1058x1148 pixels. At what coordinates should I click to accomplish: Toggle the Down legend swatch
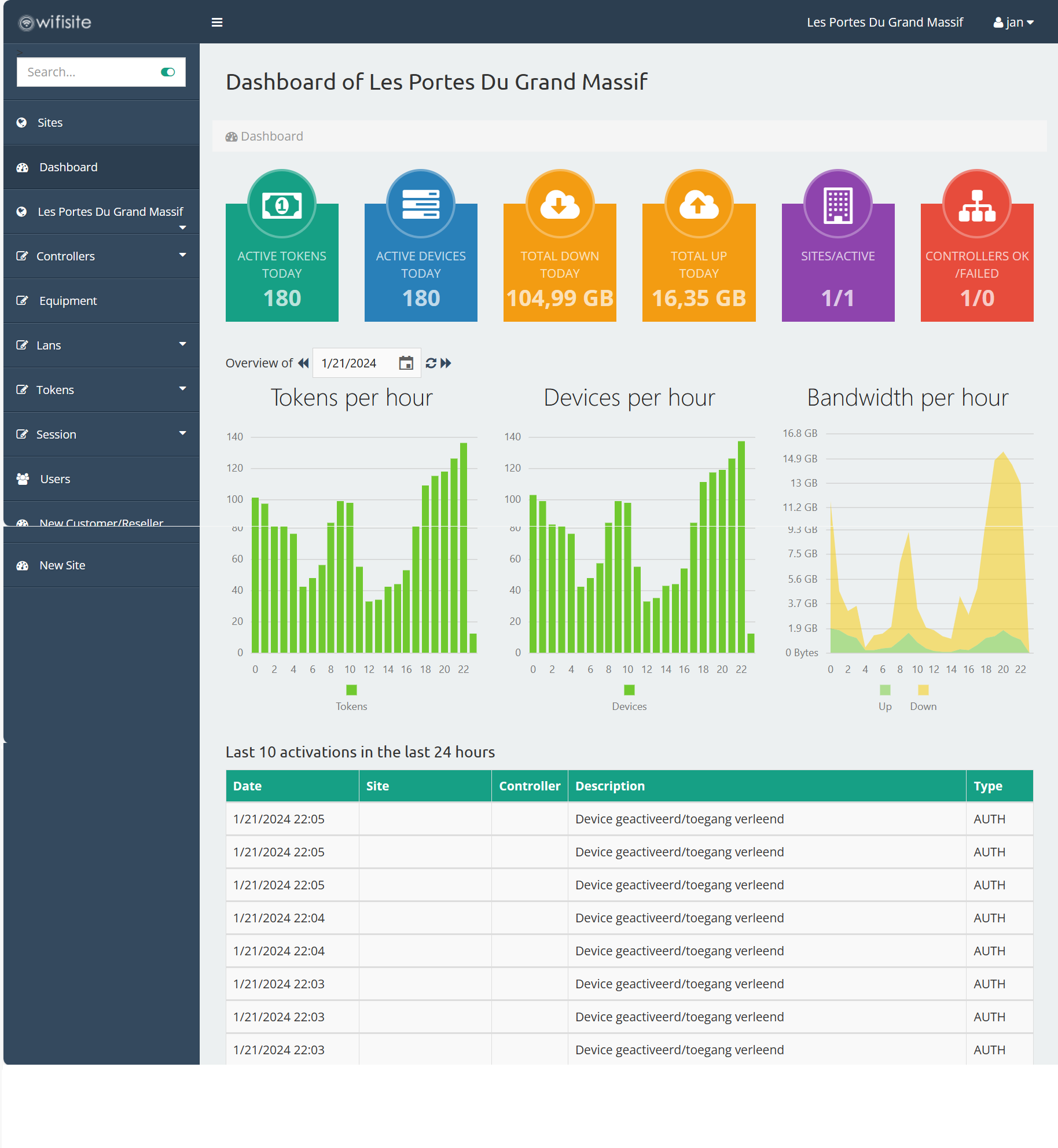click(923, 690)
